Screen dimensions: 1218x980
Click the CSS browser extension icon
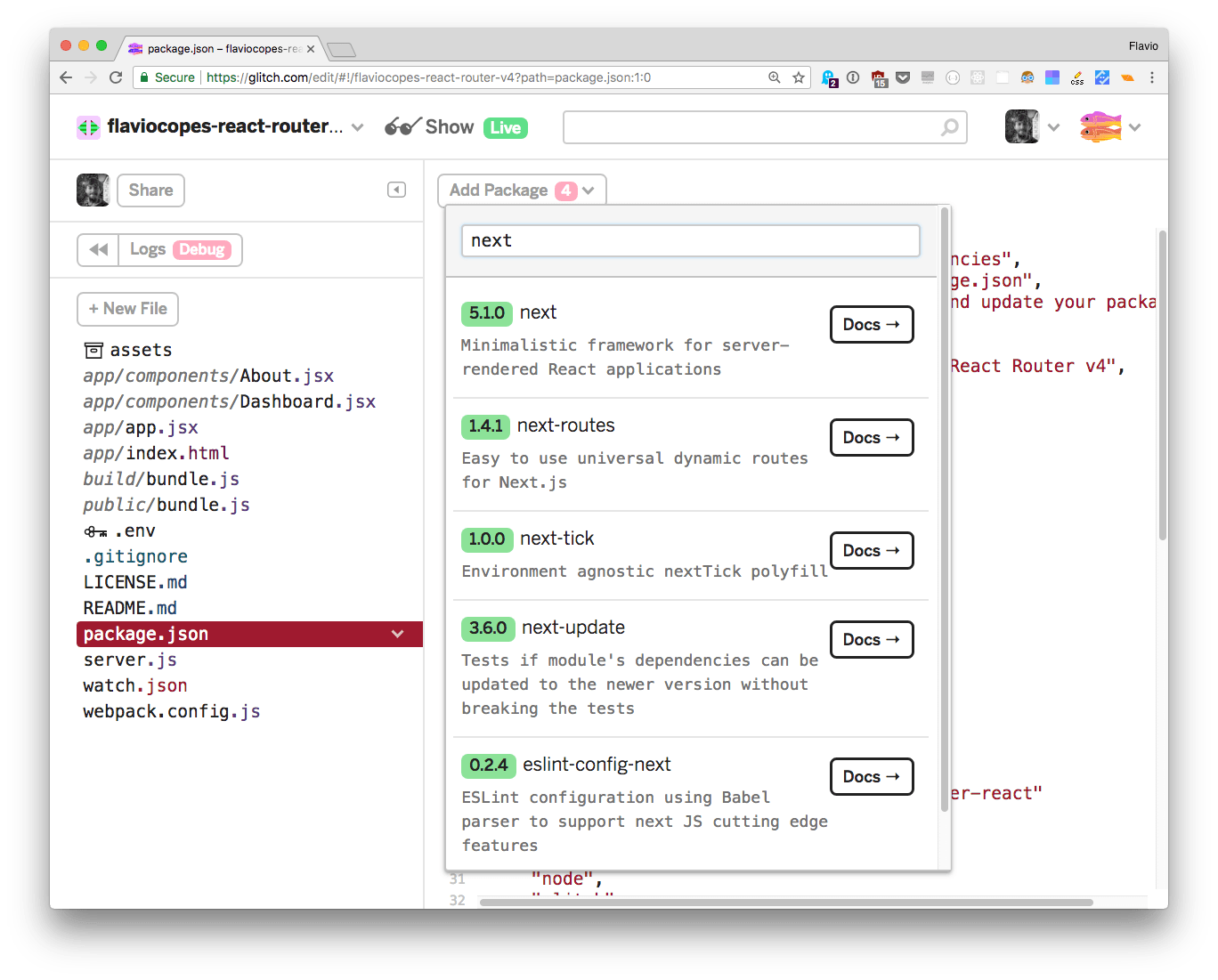tap(1076, 78)
